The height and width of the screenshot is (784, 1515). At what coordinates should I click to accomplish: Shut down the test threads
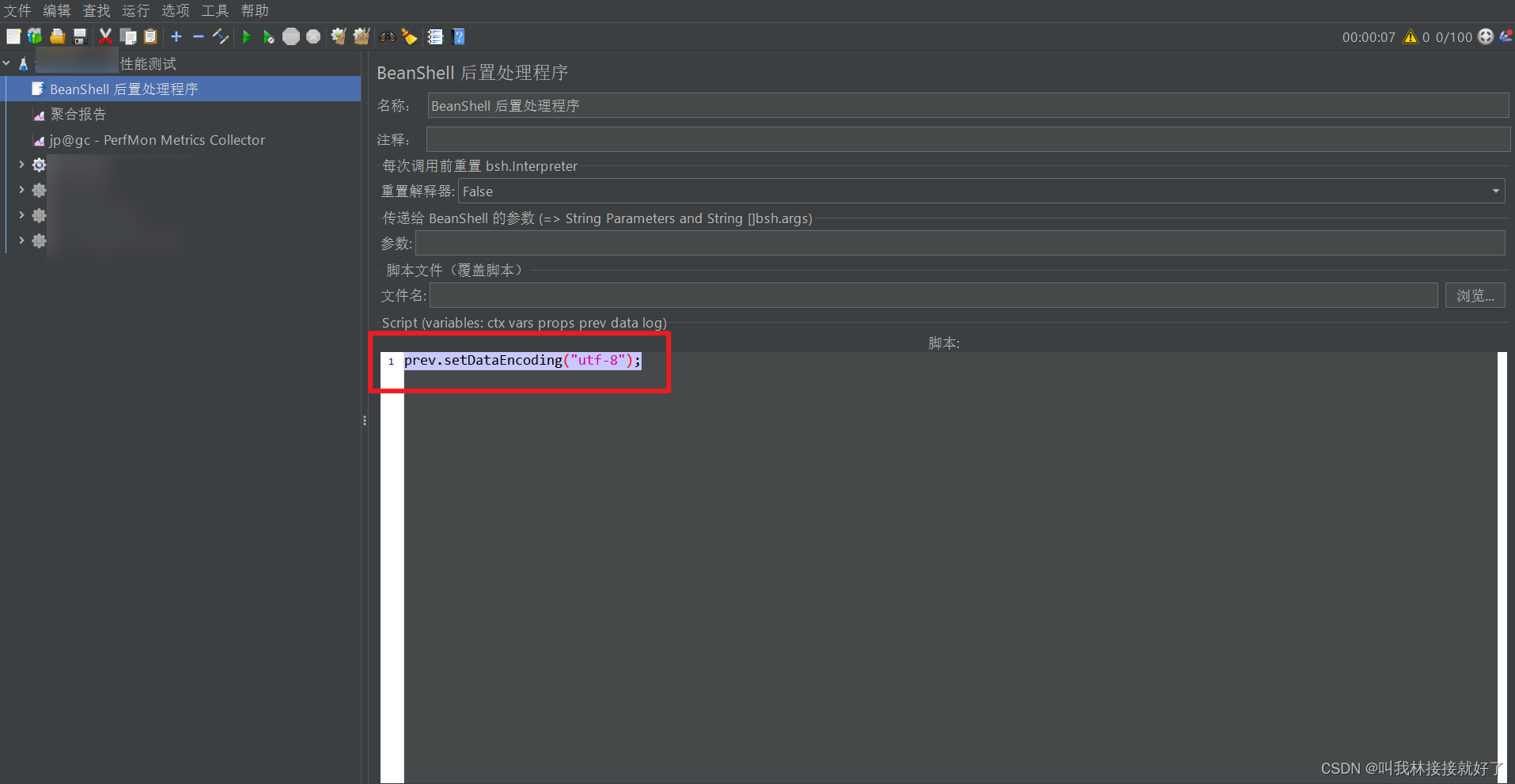pyautogui.click(x=313, y=36)
